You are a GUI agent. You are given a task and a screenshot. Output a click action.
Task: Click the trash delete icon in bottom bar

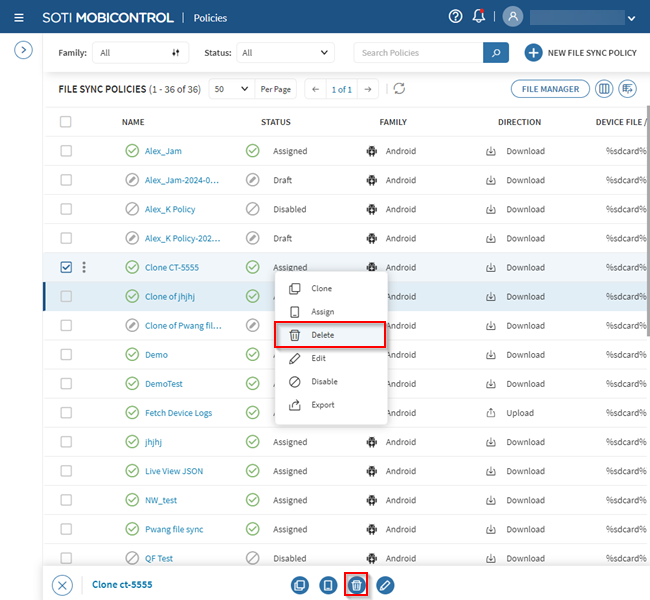[x=356, y=585]
